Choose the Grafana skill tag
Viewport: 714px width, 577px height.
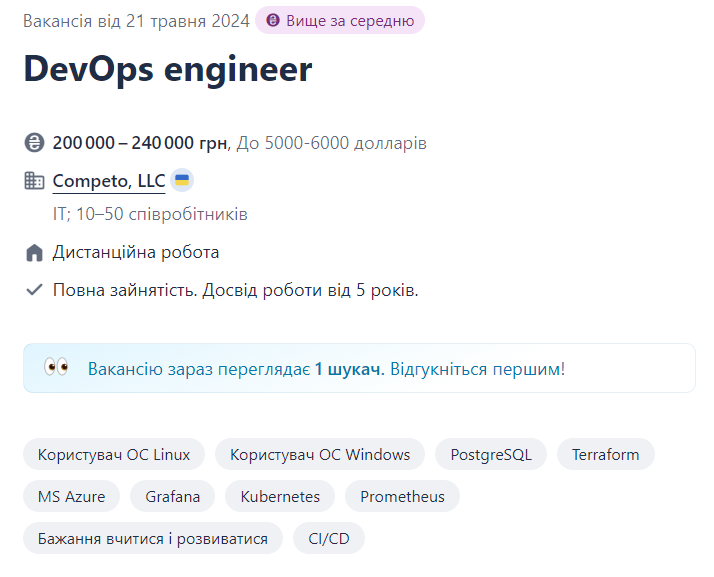[x=172, y=496]
